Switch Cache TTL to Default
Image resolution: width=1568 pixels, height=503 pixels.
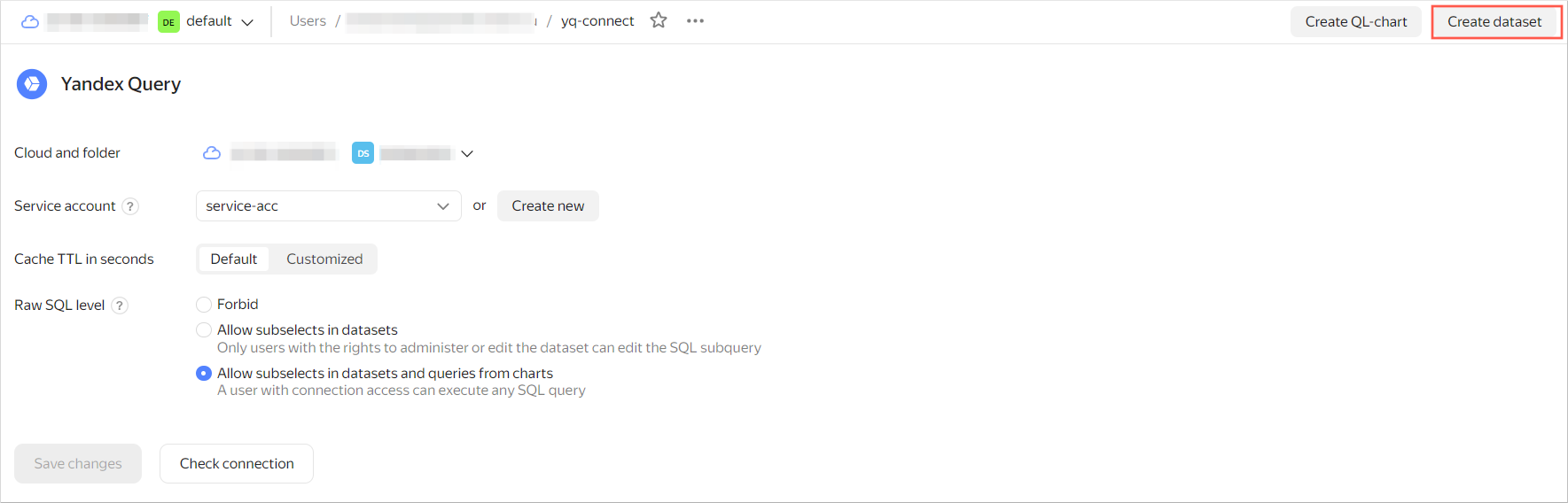(x=234, y=259)
